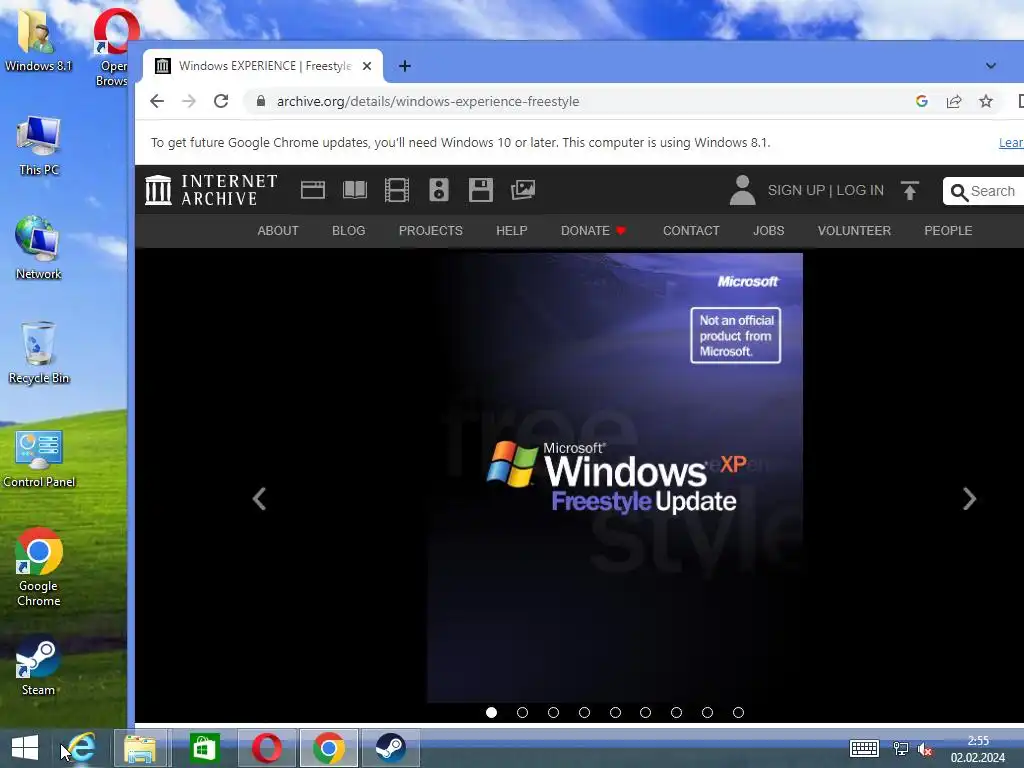Select the fourth carousel dot
This screenshot has width=1024, height=768.
584,712
